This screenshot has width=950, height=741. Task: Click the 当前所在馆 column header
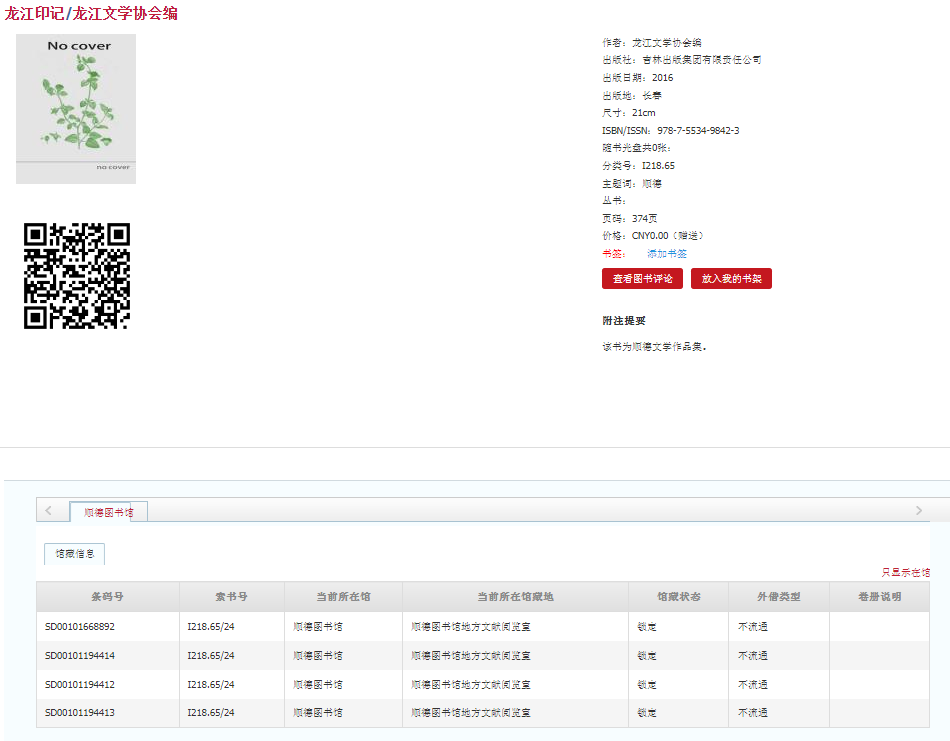click(343, 597)
